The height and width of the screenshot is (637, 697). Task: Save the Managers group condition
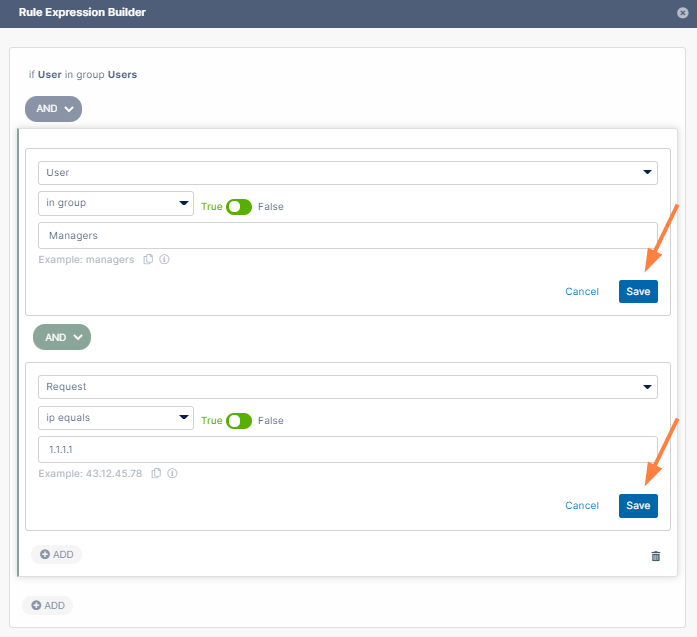tap(638, 292)
